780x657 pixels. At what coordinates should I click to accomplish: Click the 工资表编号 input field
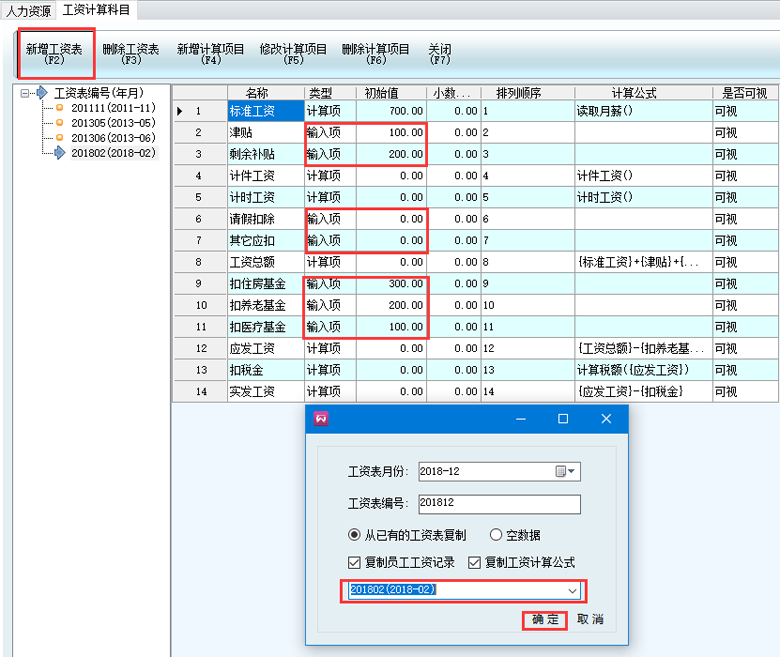click(x=500, y=504)
